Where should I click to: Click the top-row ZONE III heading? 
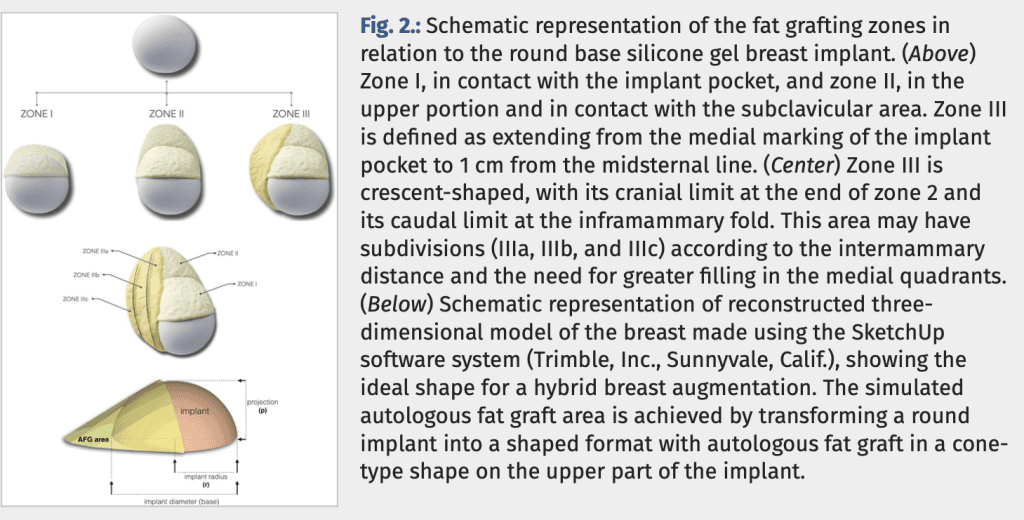click(x=292, y=115)
